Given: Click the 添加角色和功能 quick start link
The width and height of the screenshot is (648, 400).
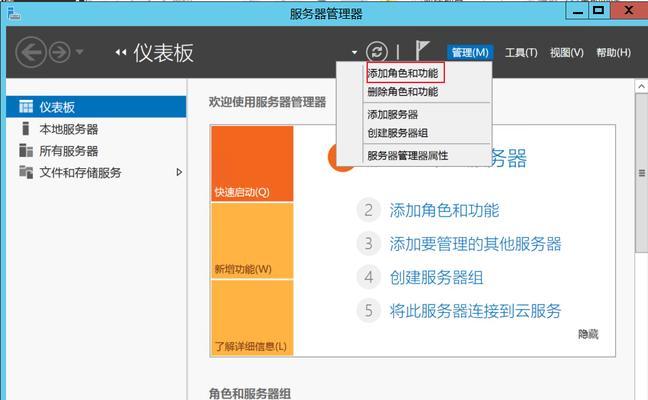Looking at the screenshot, I should 444,211.
